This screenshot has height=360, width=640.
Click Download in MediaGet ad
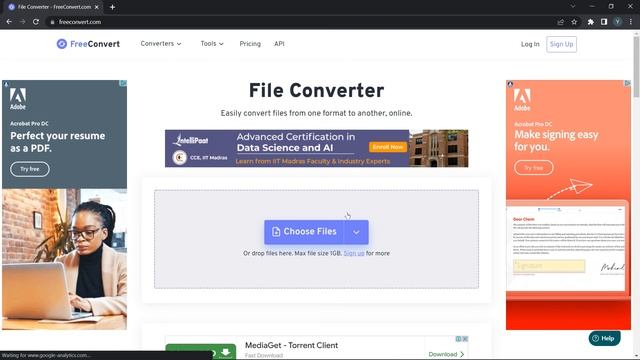tap(446, 354)
